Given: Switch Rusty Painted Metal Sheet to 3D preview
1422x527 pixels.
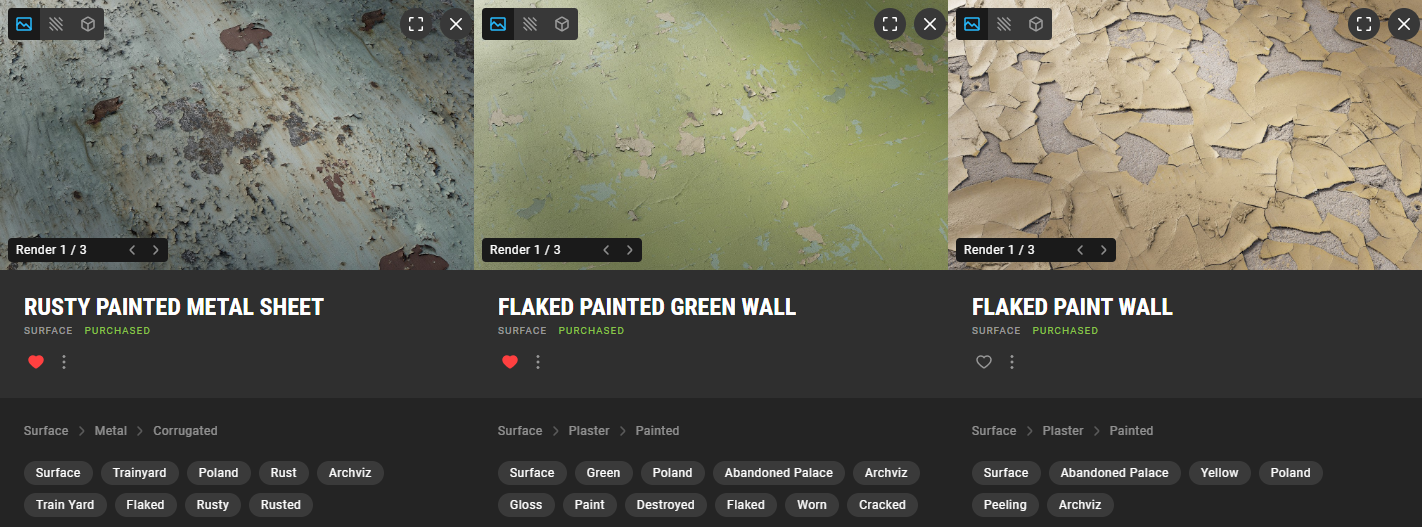Looking at the screenshot, I should [x=88, y=24].
